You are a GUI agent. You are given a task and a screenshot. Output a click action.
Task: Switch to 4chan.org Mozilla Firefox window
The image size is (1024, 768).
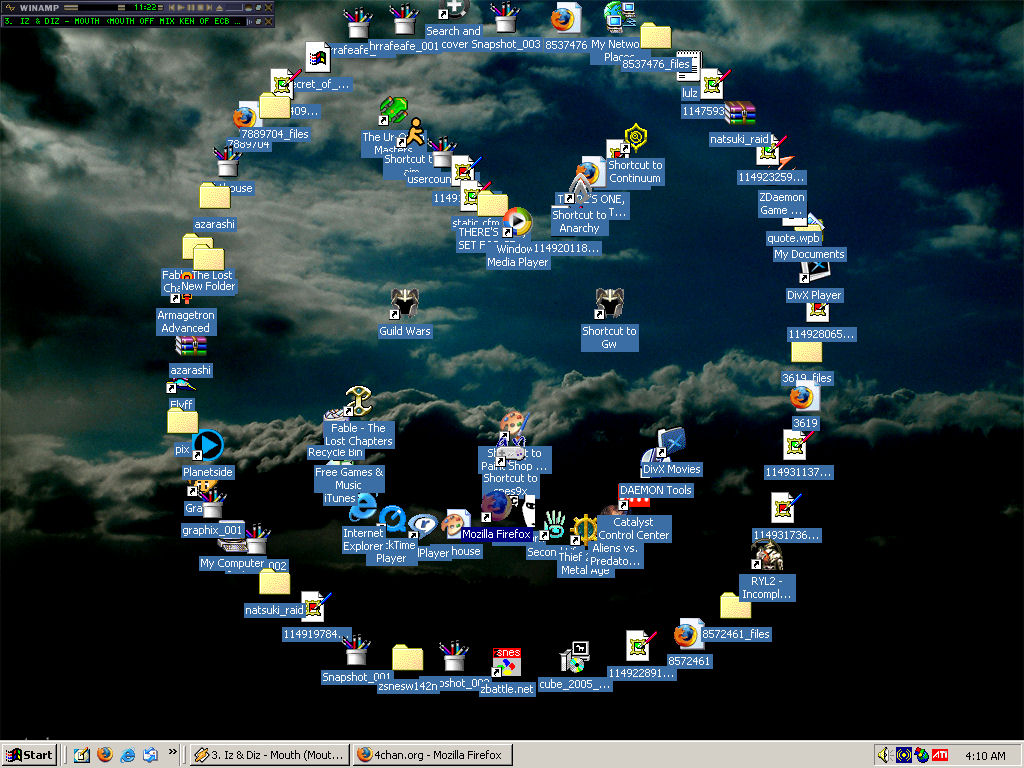[430, 755]
